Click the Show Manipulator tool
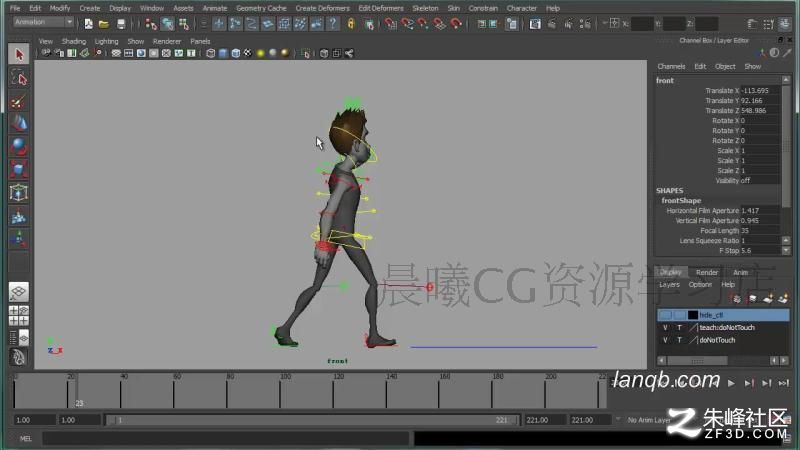The image size is (800, 450). [x=19, y=239]
